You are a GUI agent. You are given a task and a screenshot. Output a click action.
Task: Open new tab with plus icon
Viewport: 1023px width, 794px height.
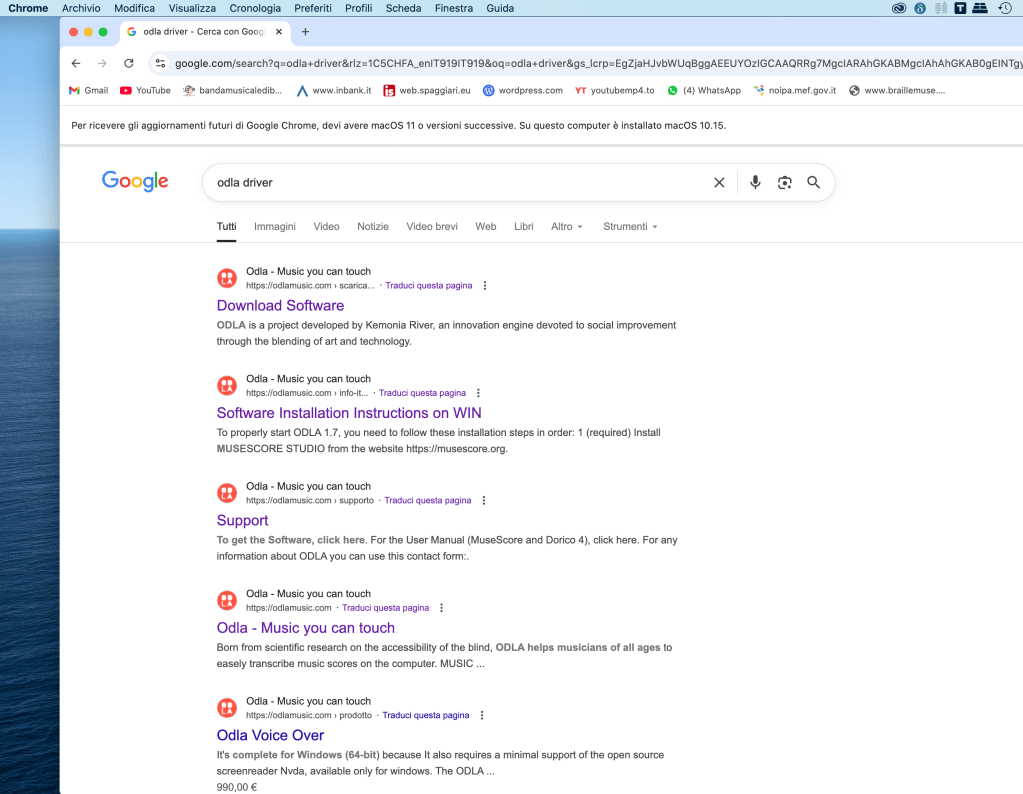[306, 31]
